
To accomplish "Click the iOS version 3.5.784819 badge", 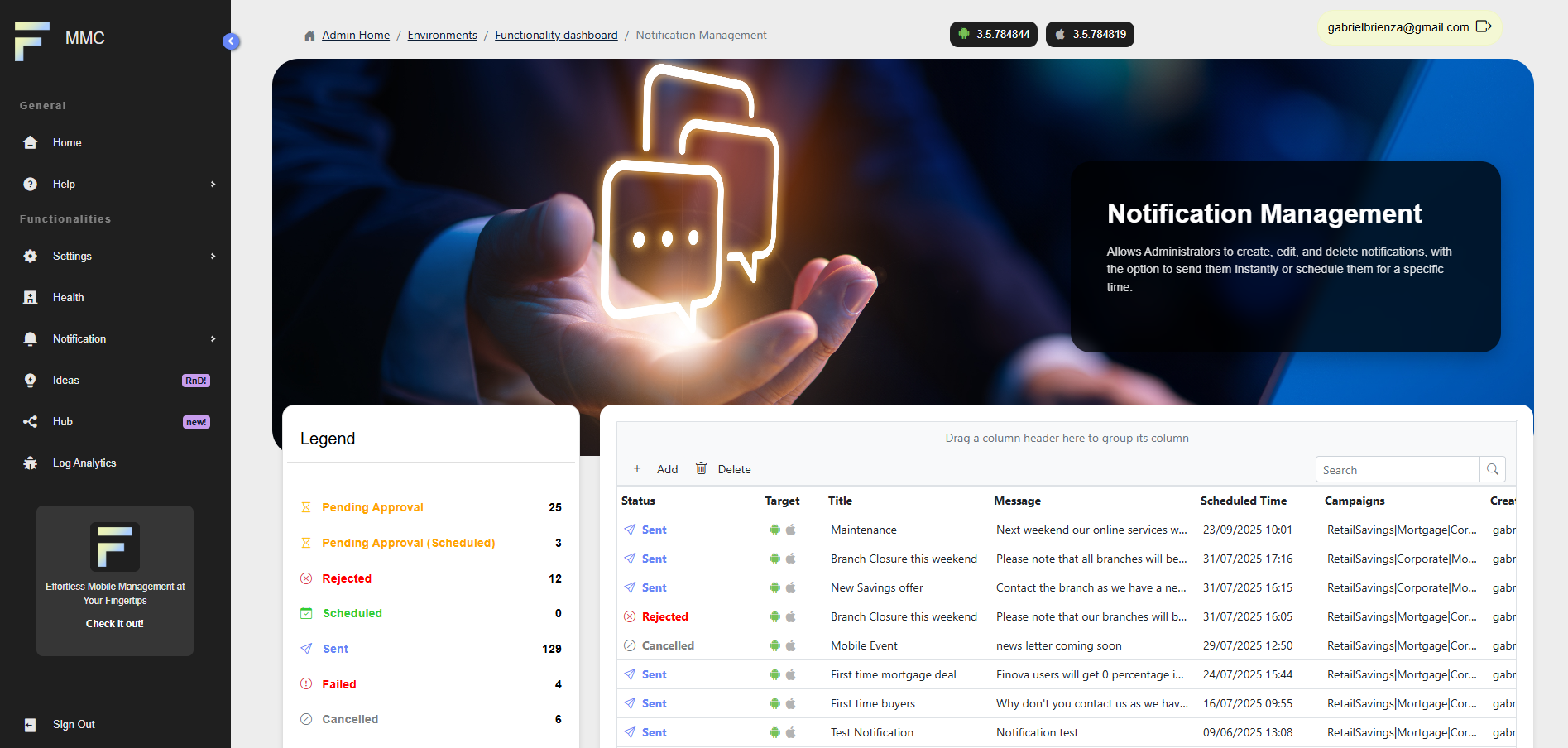I will click(x=1090, y=34).
